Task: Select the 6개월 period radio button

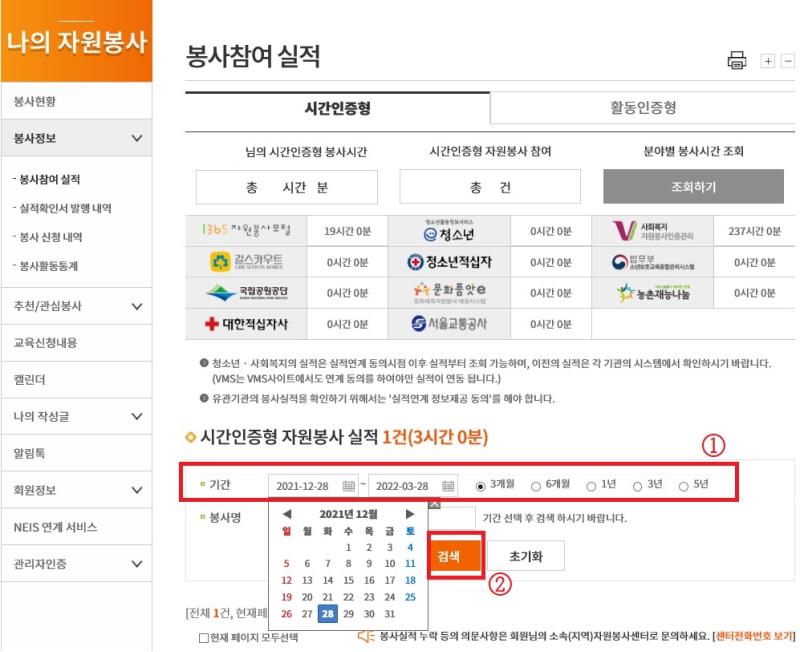Action: [x=536, y=486]
